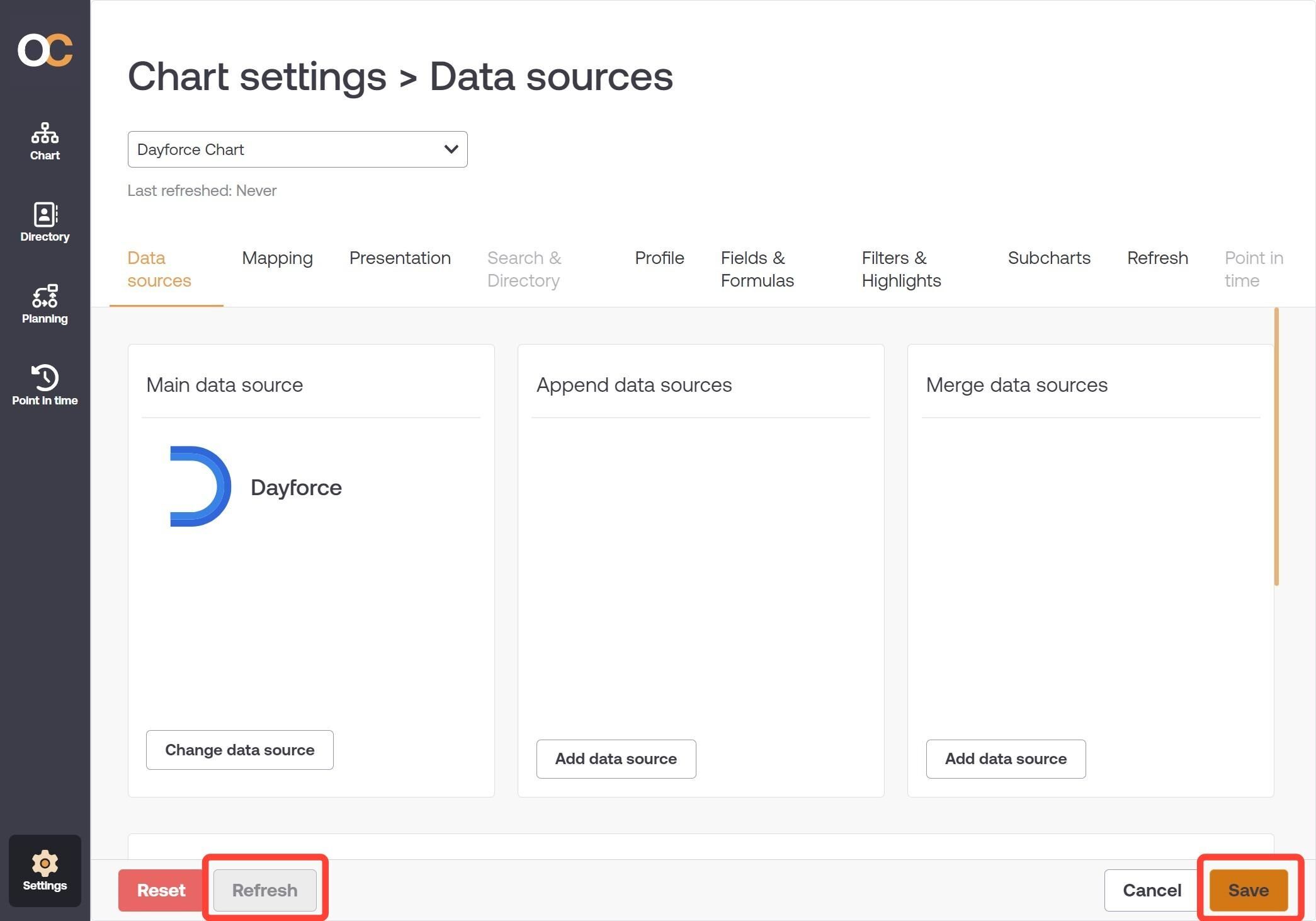Add data source under Merge data sources
Viewport: 1316px width, 921px height.
click(x=1006, y=758)
